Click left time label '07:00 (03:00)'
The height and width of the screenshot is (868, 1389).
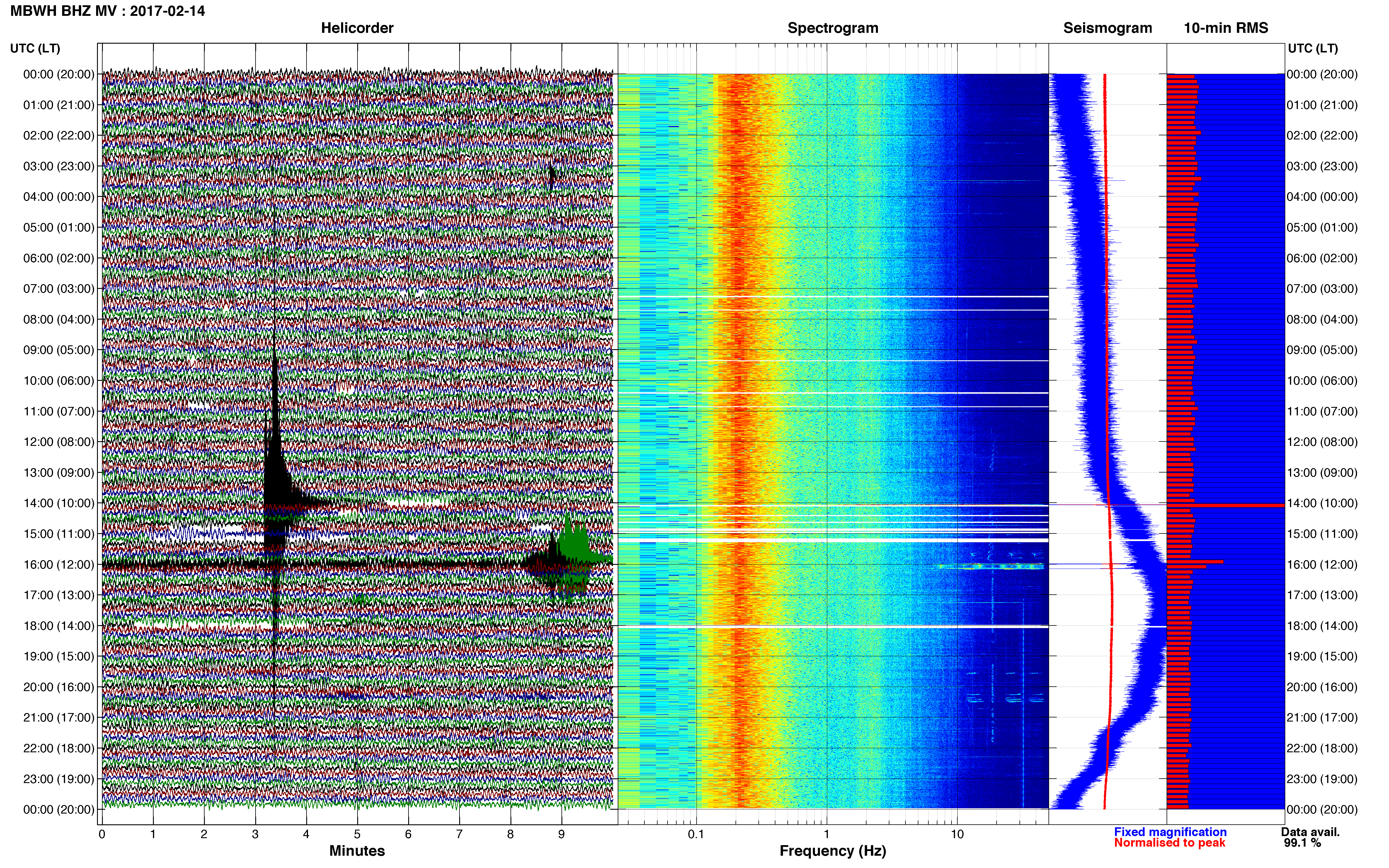coord(59,289)
